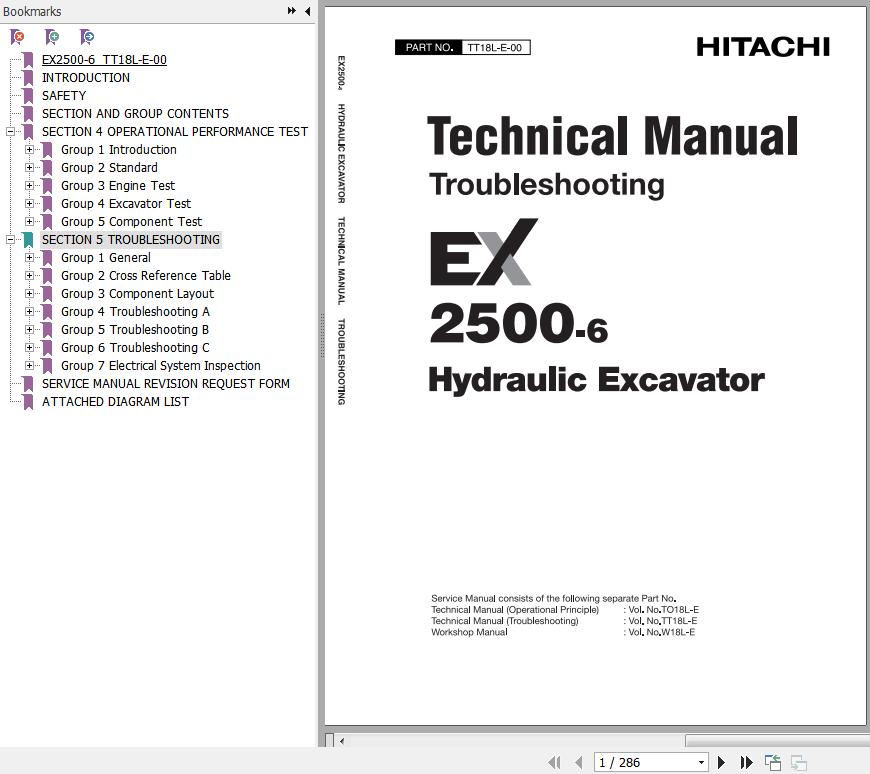Select Group 4 Troubleshooting A bookmark
This screenshot has height=774, width=870.
[135, 312]
